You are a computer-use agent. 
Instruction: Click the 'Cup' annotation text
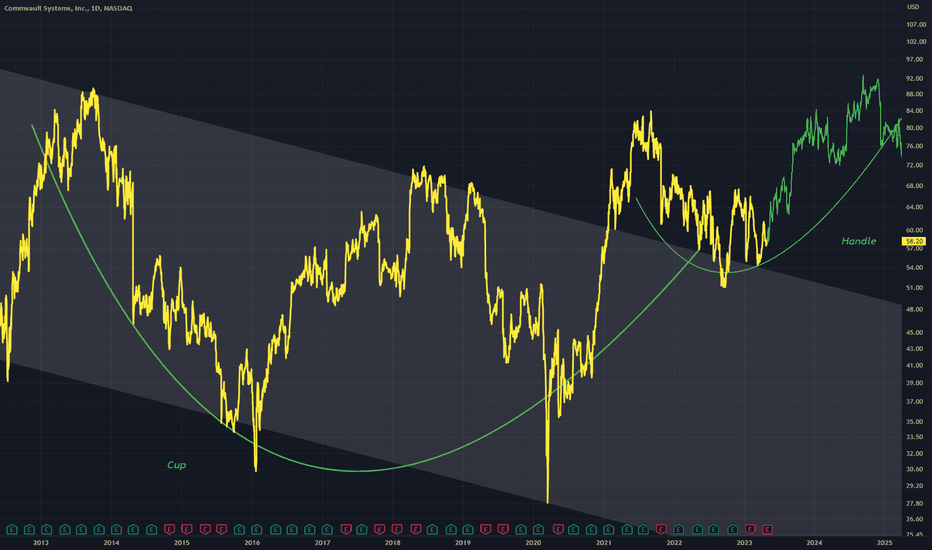(x=177, y=465)
